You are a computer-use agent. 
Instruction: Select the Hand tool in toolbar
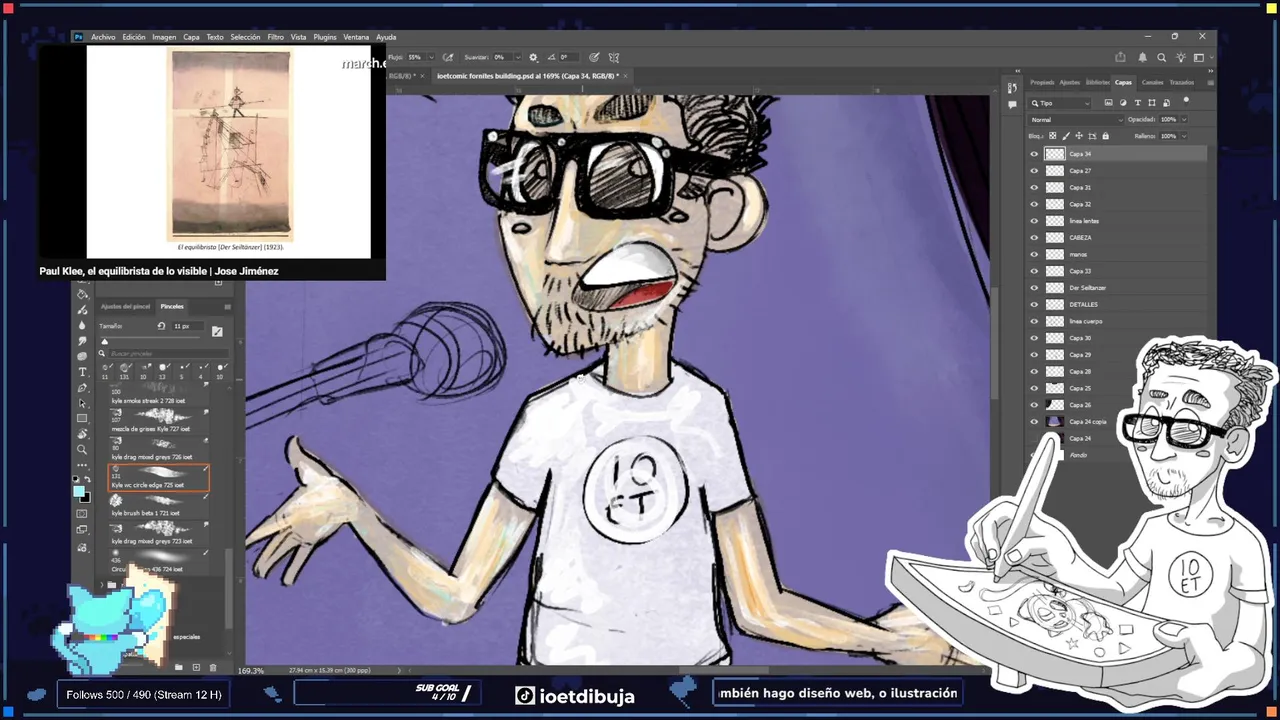point(82,434)
